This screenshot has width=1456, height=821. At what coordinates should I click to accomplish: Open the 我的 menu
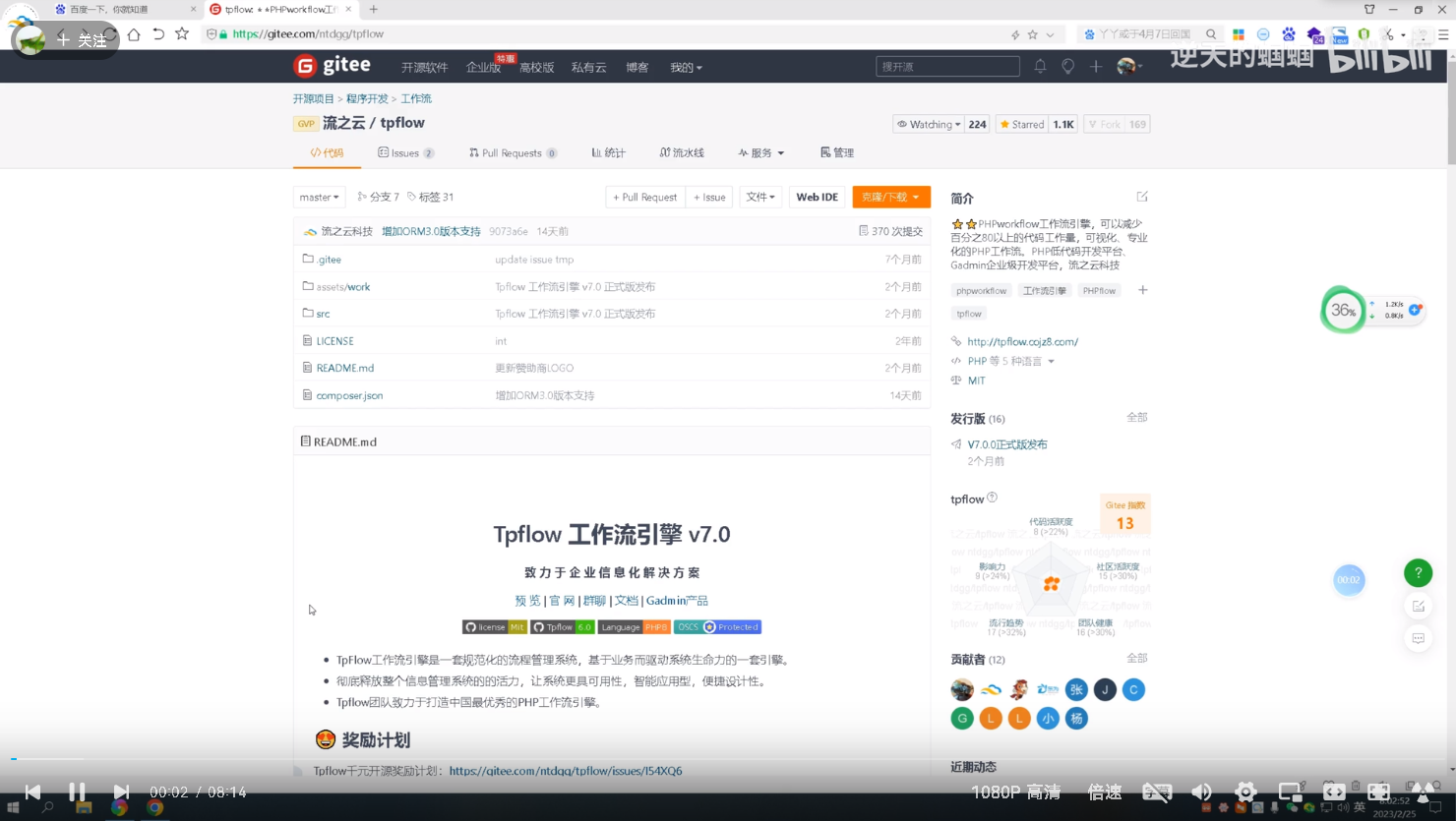(x=686, y=67)
